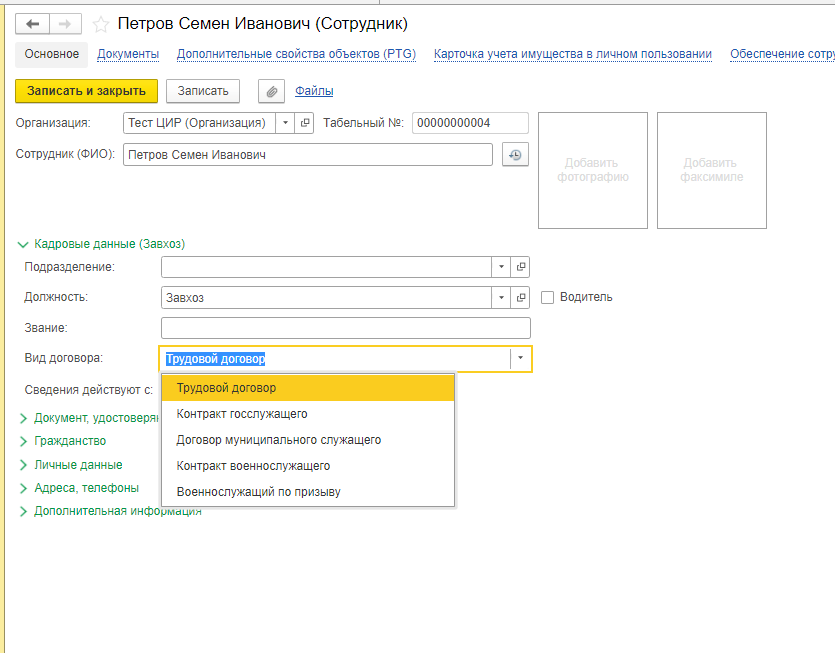This screenshot has height=653, width=835.
Task: Click Добавить факсимиле placeholder
Action: point(711,170)
